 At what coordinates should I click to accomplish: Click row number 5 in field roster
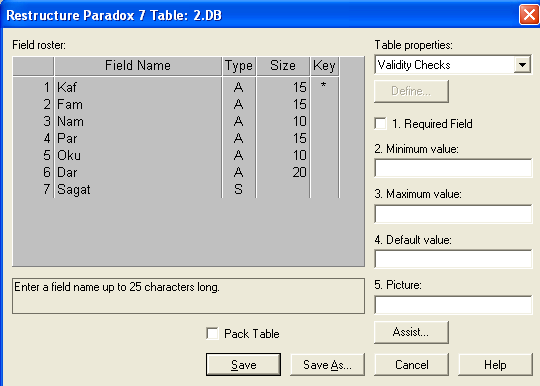(x=33, y=155)
